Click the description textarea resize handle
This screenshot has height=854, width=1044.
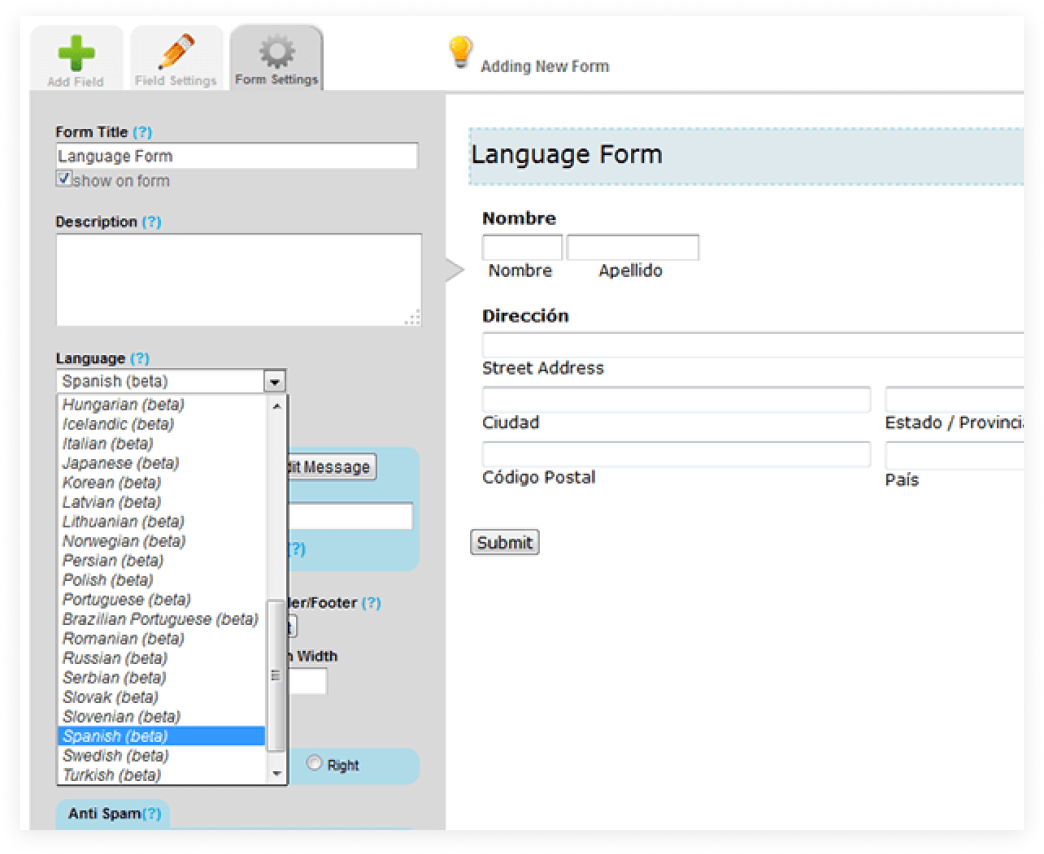(x=413, y=318)
